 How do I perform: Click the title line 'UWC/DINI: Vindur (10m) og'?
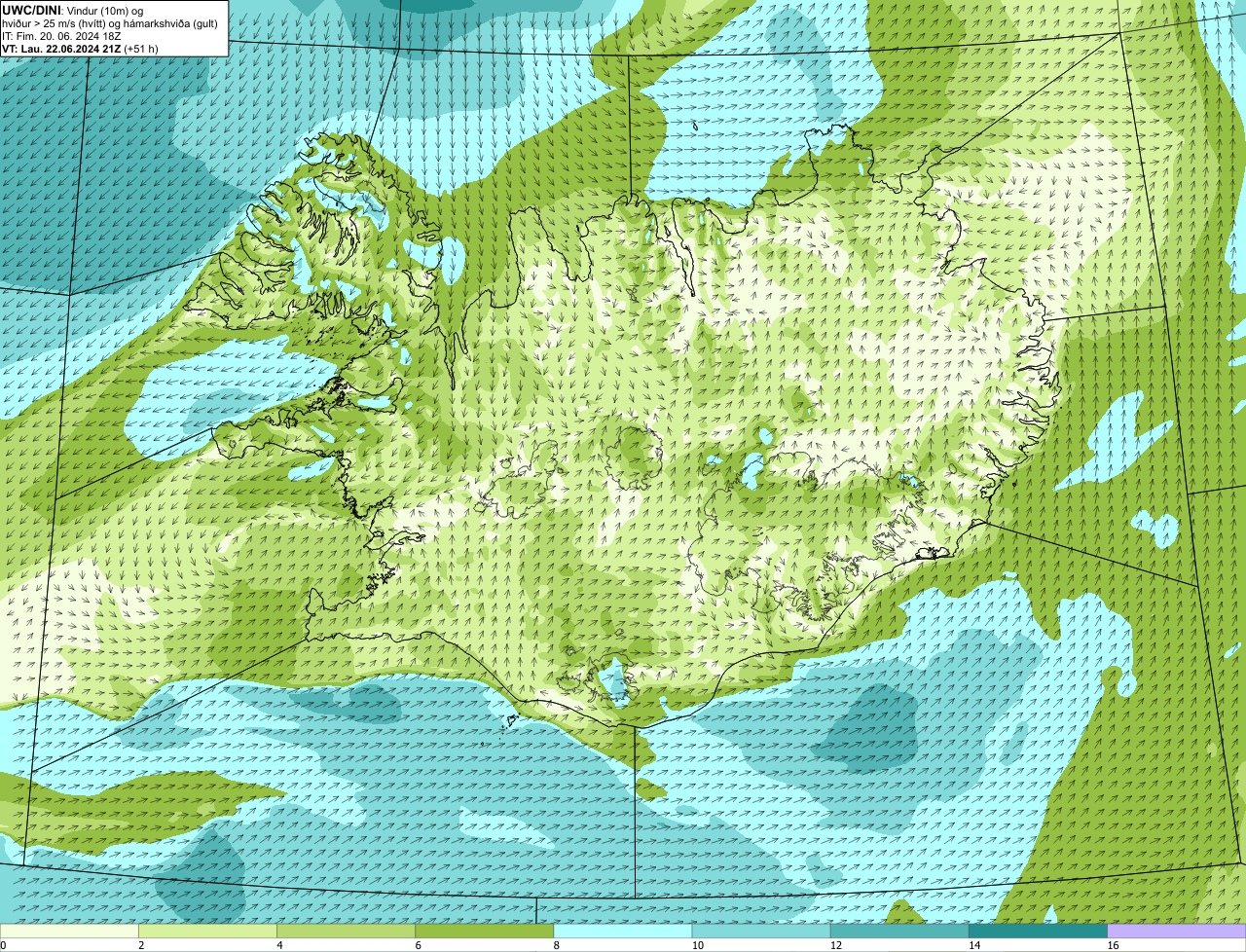pos(73,10)
